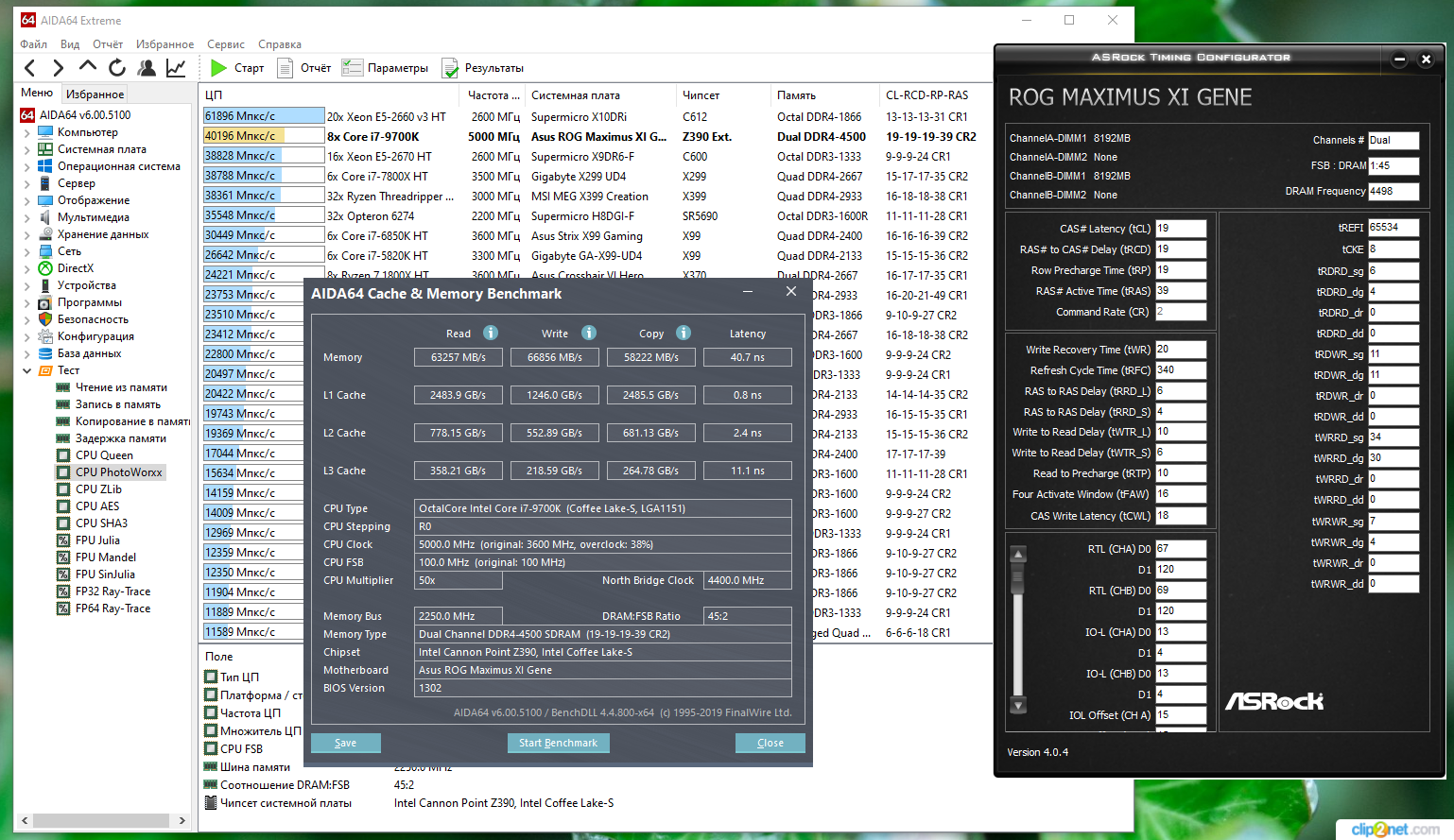
Task: Click the up-level arrow in AIDA64 toolbar
Action: click(x=88, y=66)
